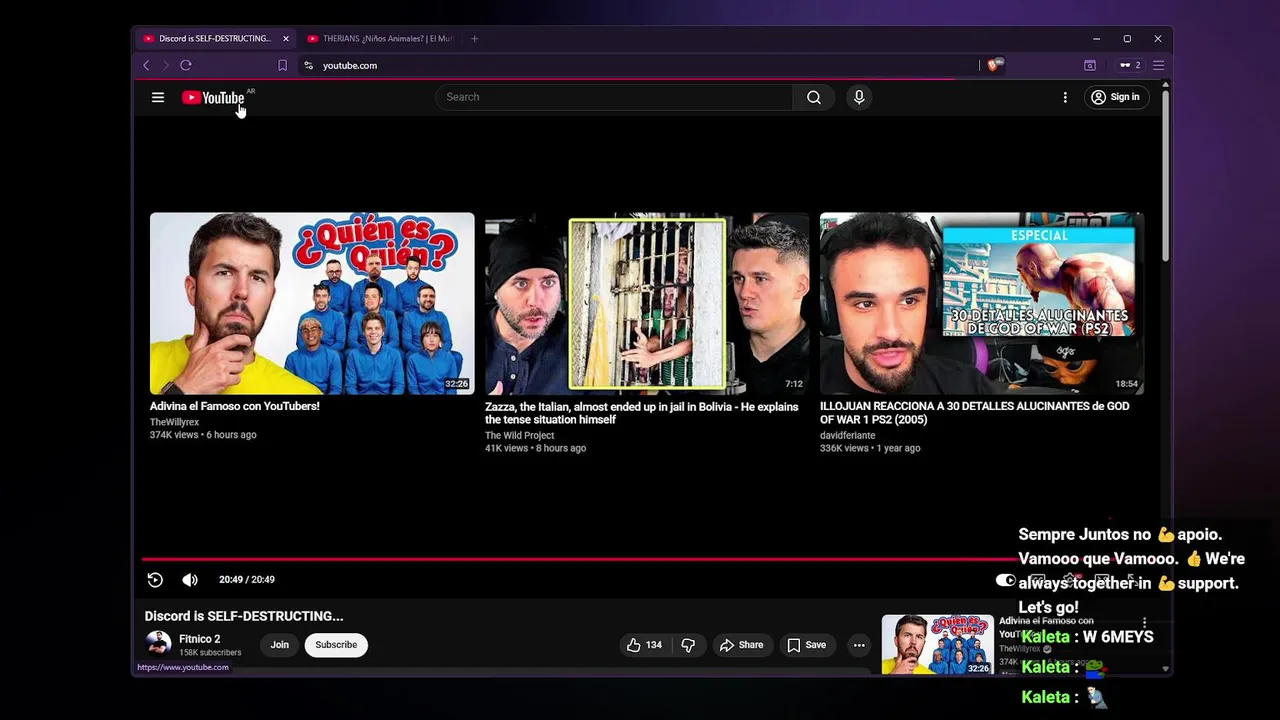Open the Fitnico 2 channel name
This screenshot has width=1280, height=720.
(x=199, y=639)
